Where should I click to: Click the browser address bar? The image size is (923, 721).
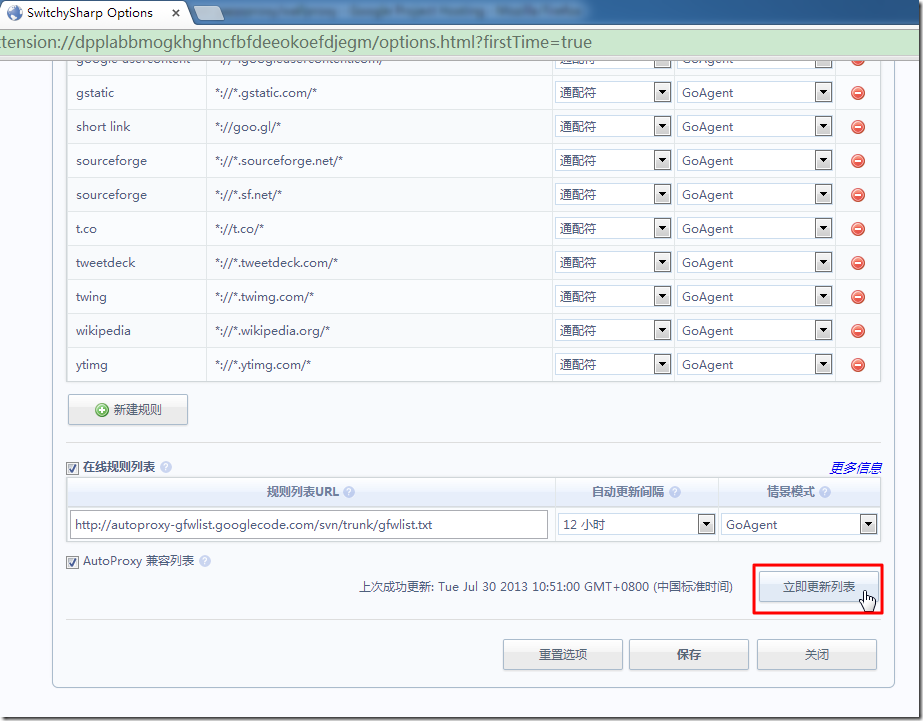pyautogui.click(x=459, y=42)
